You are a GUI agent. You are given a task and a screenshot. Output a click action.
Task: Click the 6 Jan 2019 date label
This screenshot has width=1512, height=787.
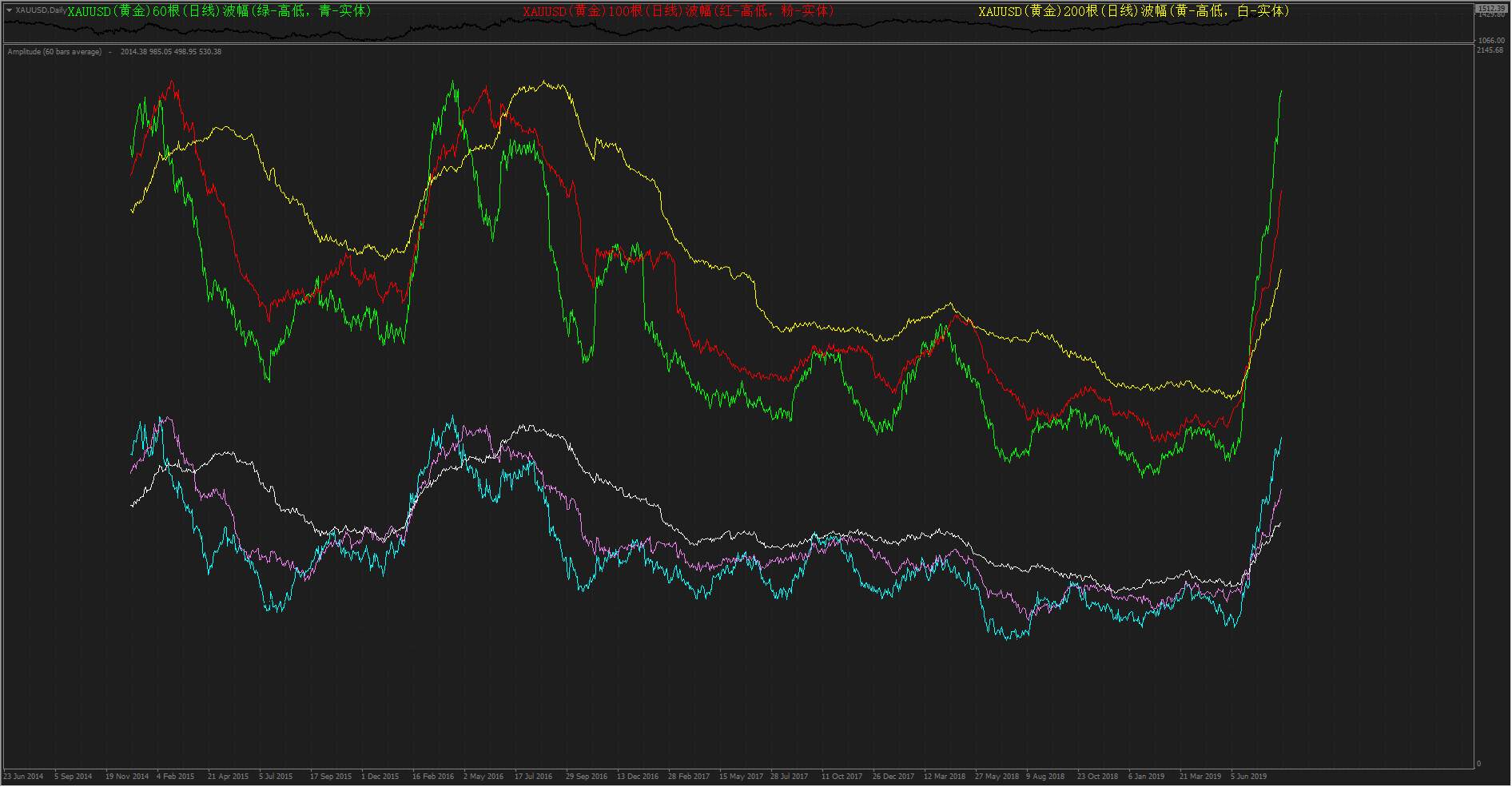tap(1147, 777)
